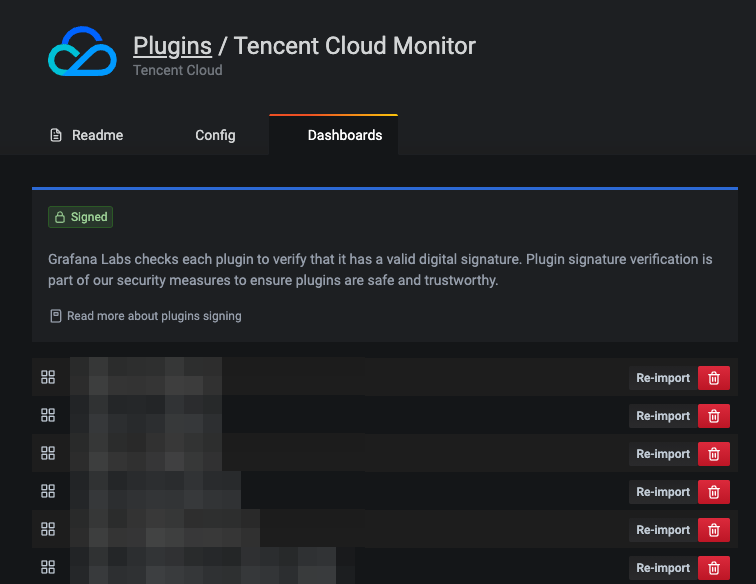Re-import the fifth listed dashboard
756x584 pixels.
663,530
